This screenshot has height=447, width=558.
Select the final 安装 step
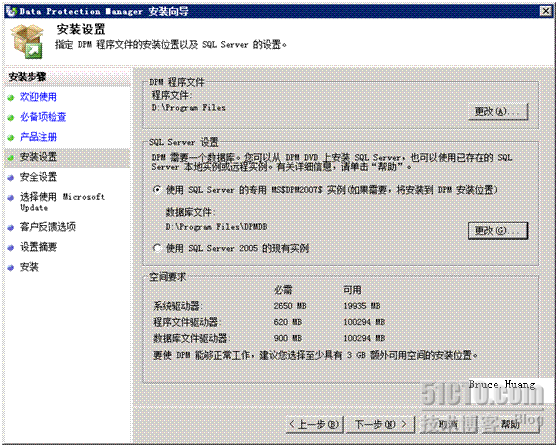[x=29, y=267]
